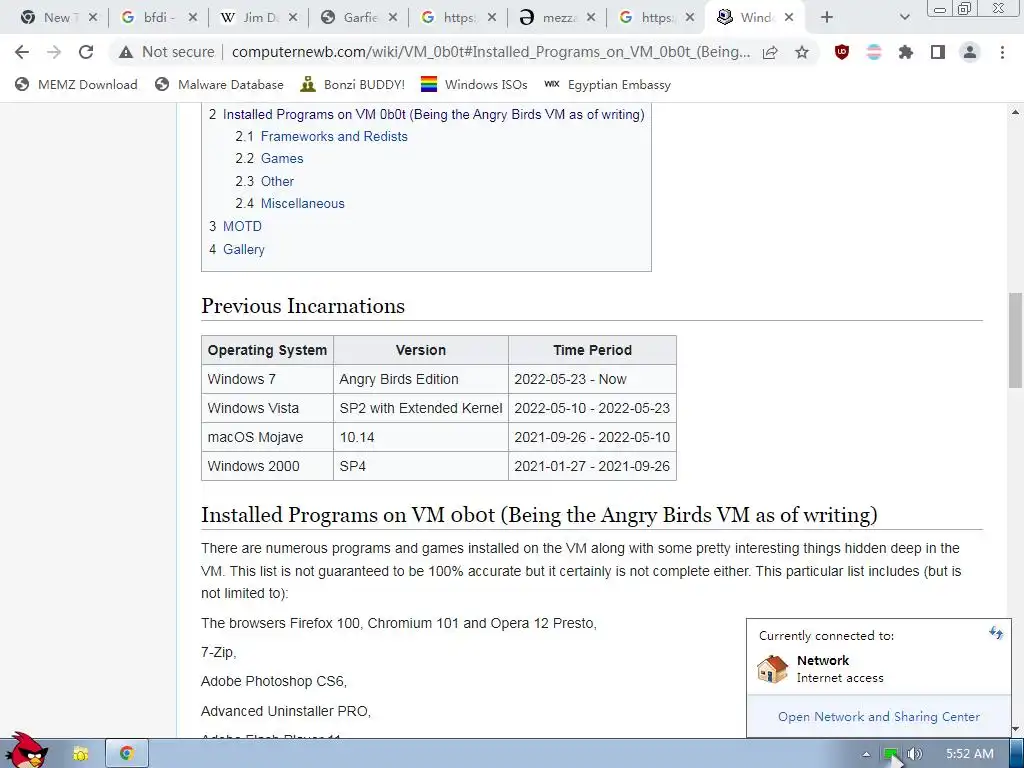This screenshot has height=768, width=1024.
Task: Jump to the Other section link
Action: click(x=277, y=182)
